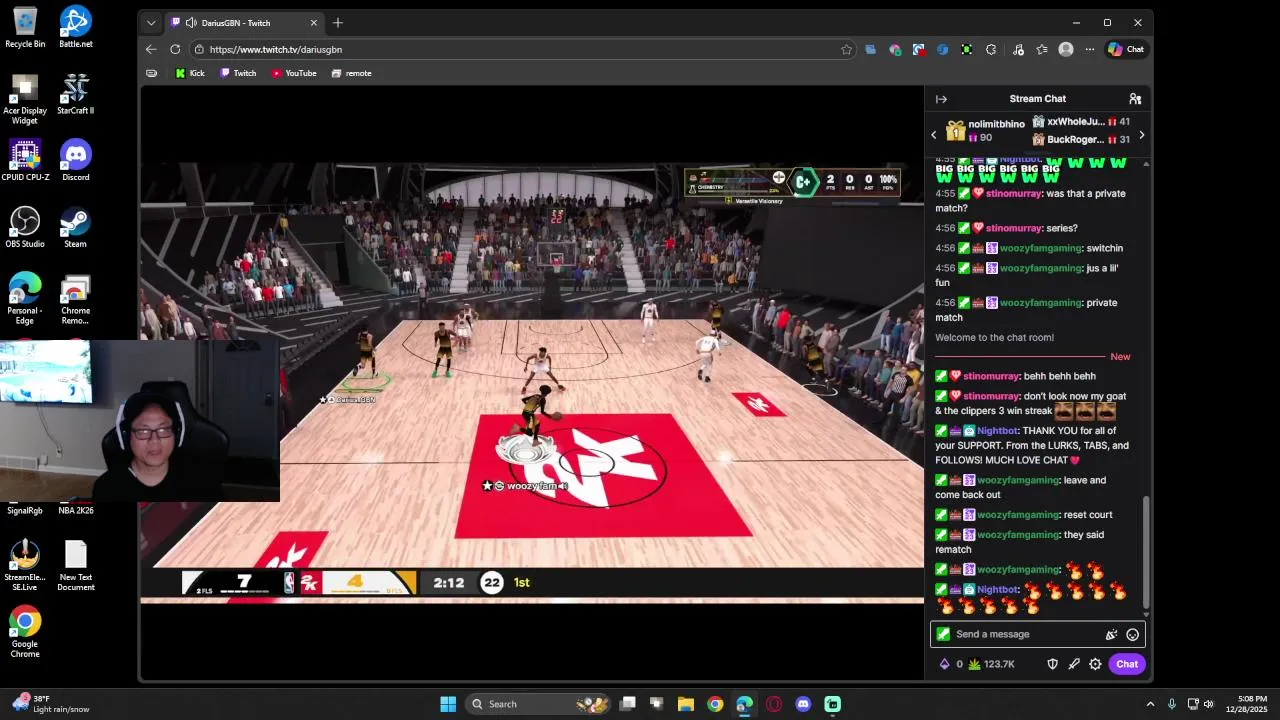Open the emote picker in chat
Screen dimensions: 1280x720
coord(1132,634)
